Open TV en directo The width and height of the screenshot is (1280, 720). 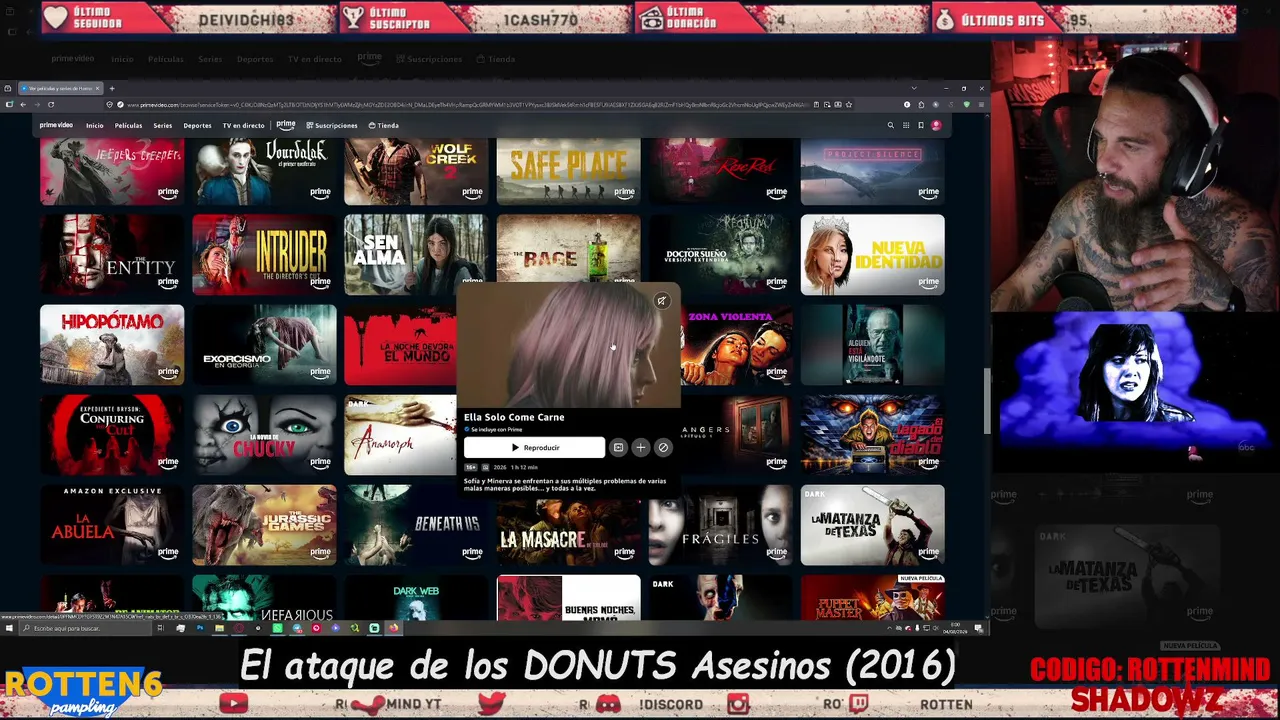243,125
